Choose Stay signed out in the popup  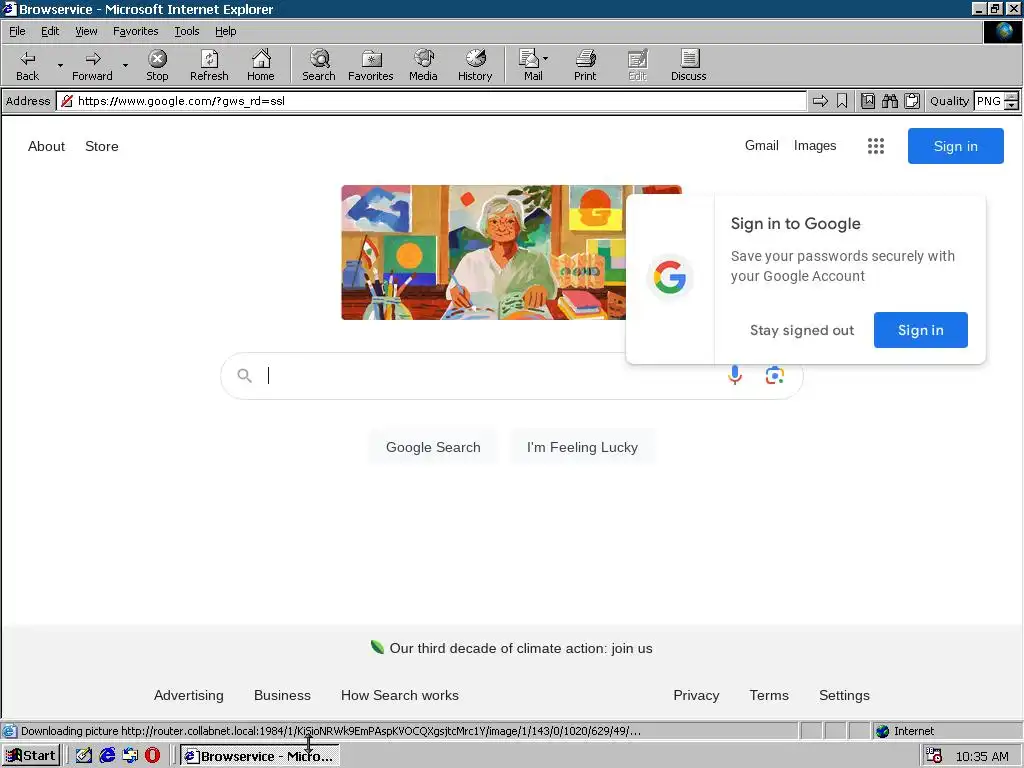point(802,330)
